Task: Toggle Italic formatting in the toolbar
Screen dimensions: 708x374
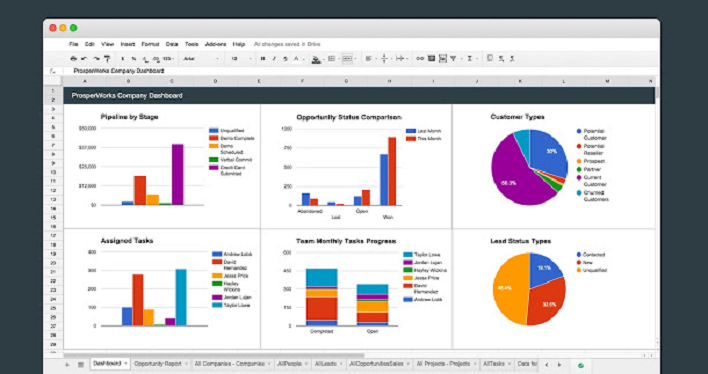Action: 274,58
